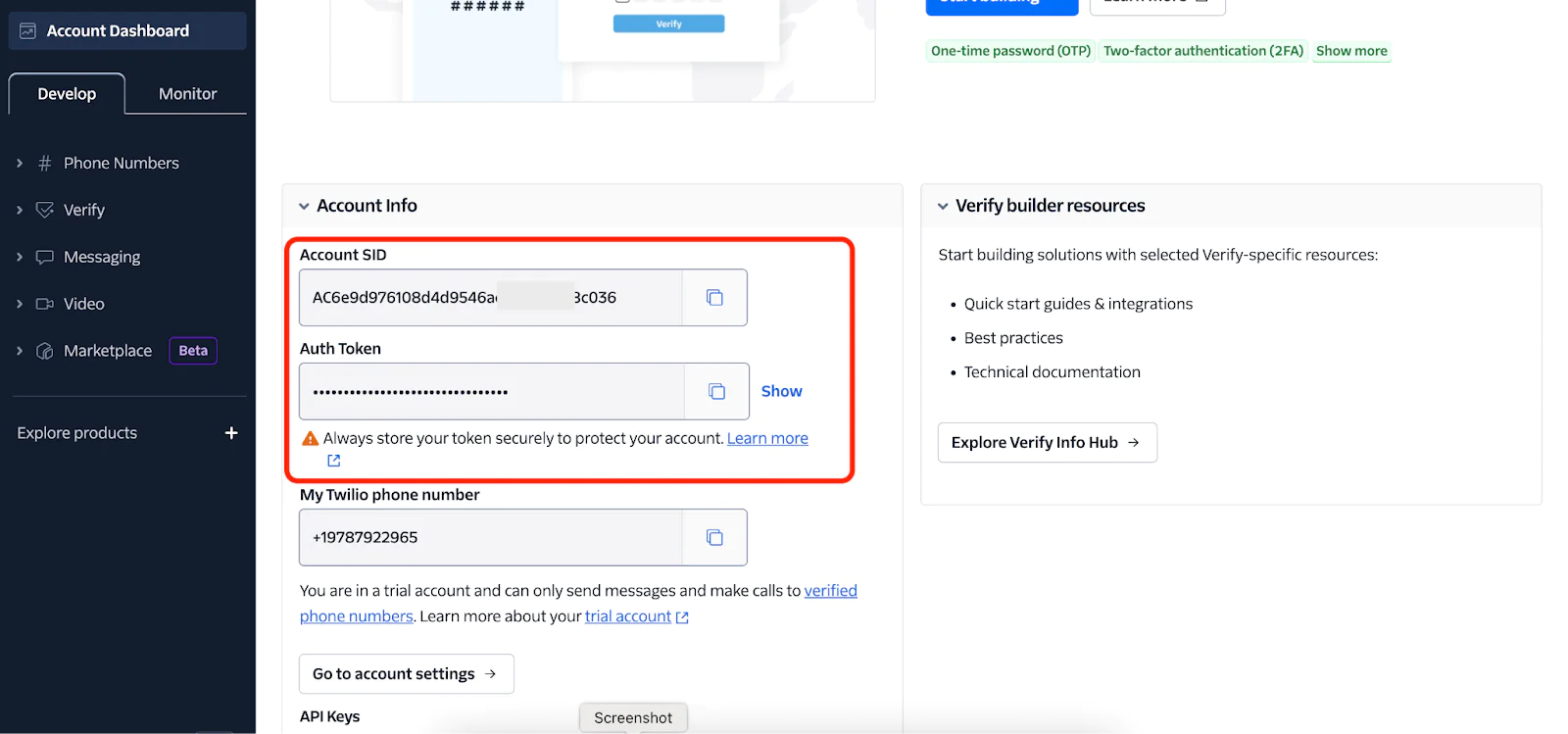Screen dimensions: 1568x734
Task: Click the Screenshot tooltip button
Action: (633, 718)
